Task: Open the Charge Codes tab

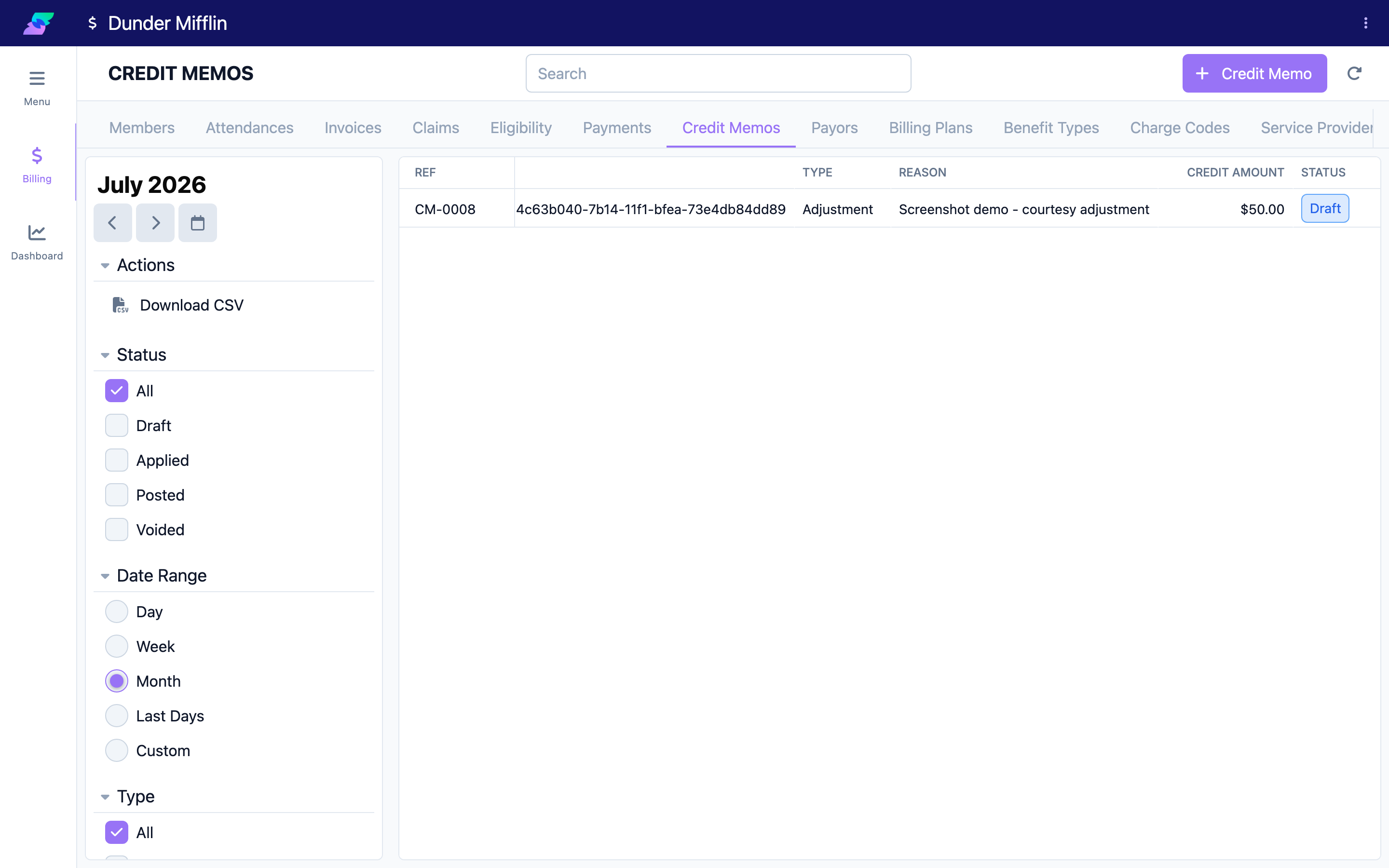Action: (1180, 127)
